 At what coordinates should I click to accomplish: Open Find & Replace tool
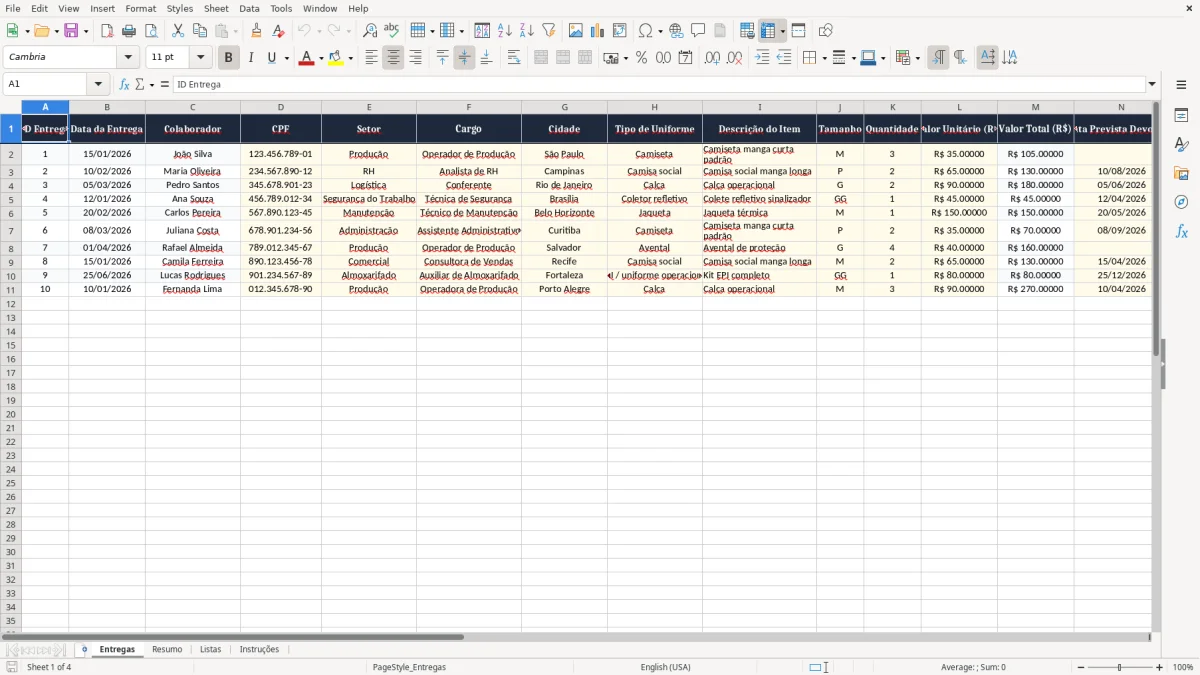pos(370,31)
